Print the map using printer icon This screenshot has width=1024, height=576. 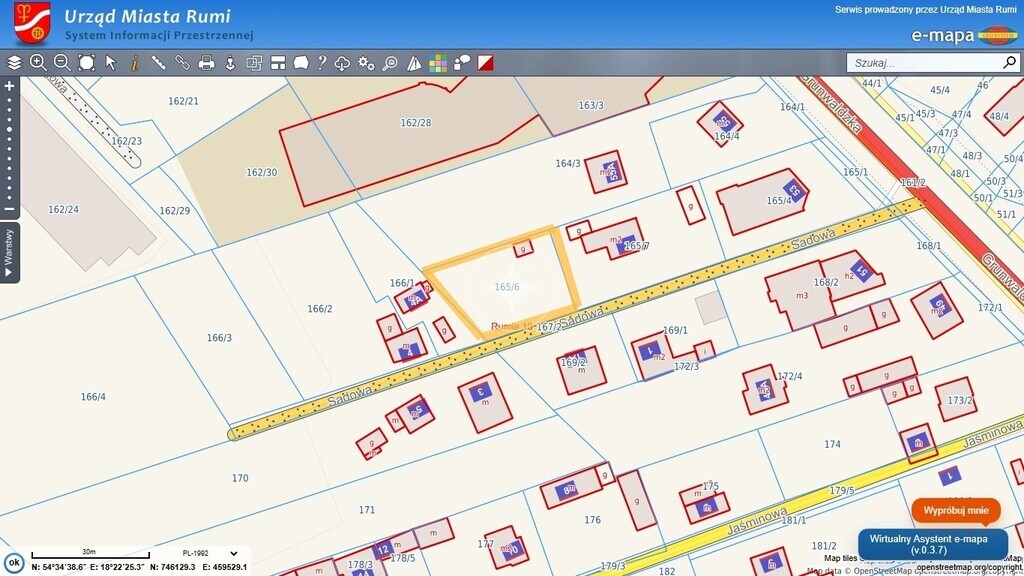click(x=206, y=63)
